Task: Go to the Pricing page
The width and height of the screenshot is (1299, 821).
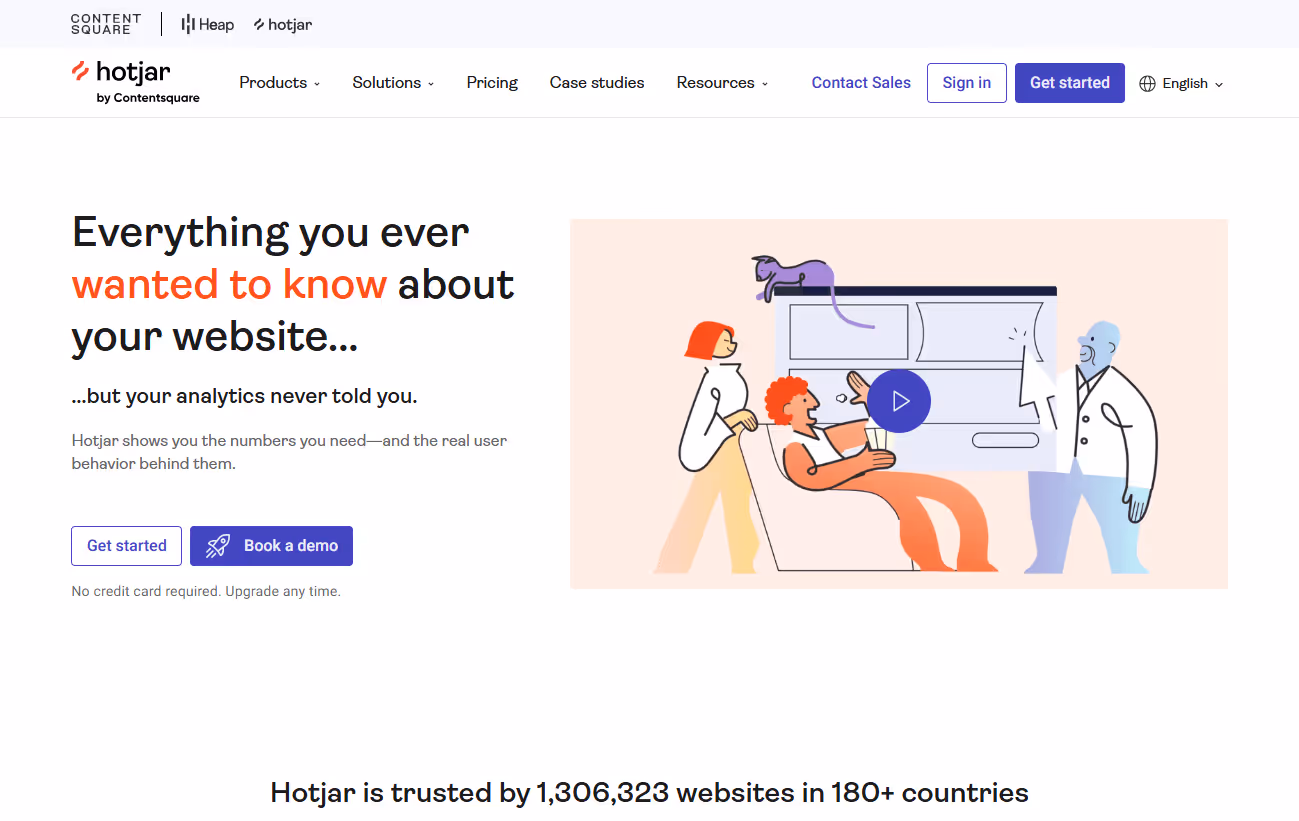Action: pyautogui.click(x=492, y=83)
